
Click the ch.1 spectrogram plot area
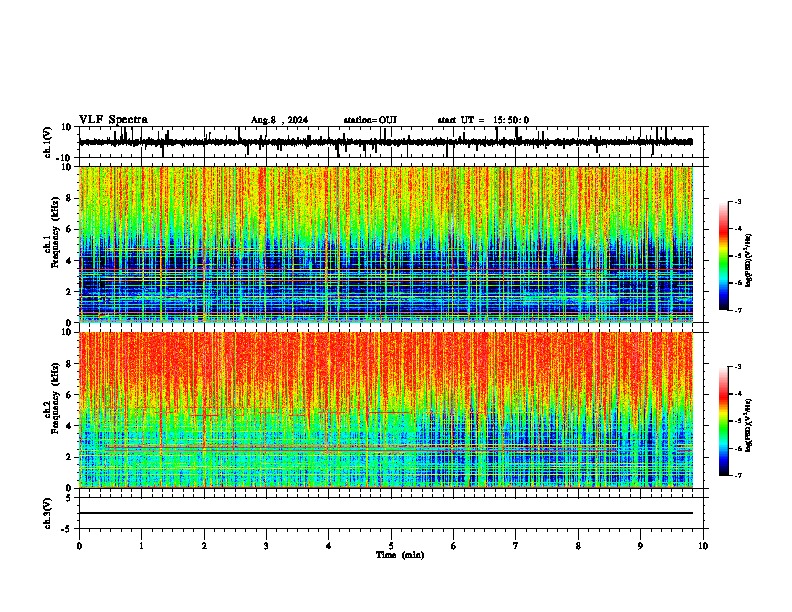pyautogui.click(x=386, y=244)
